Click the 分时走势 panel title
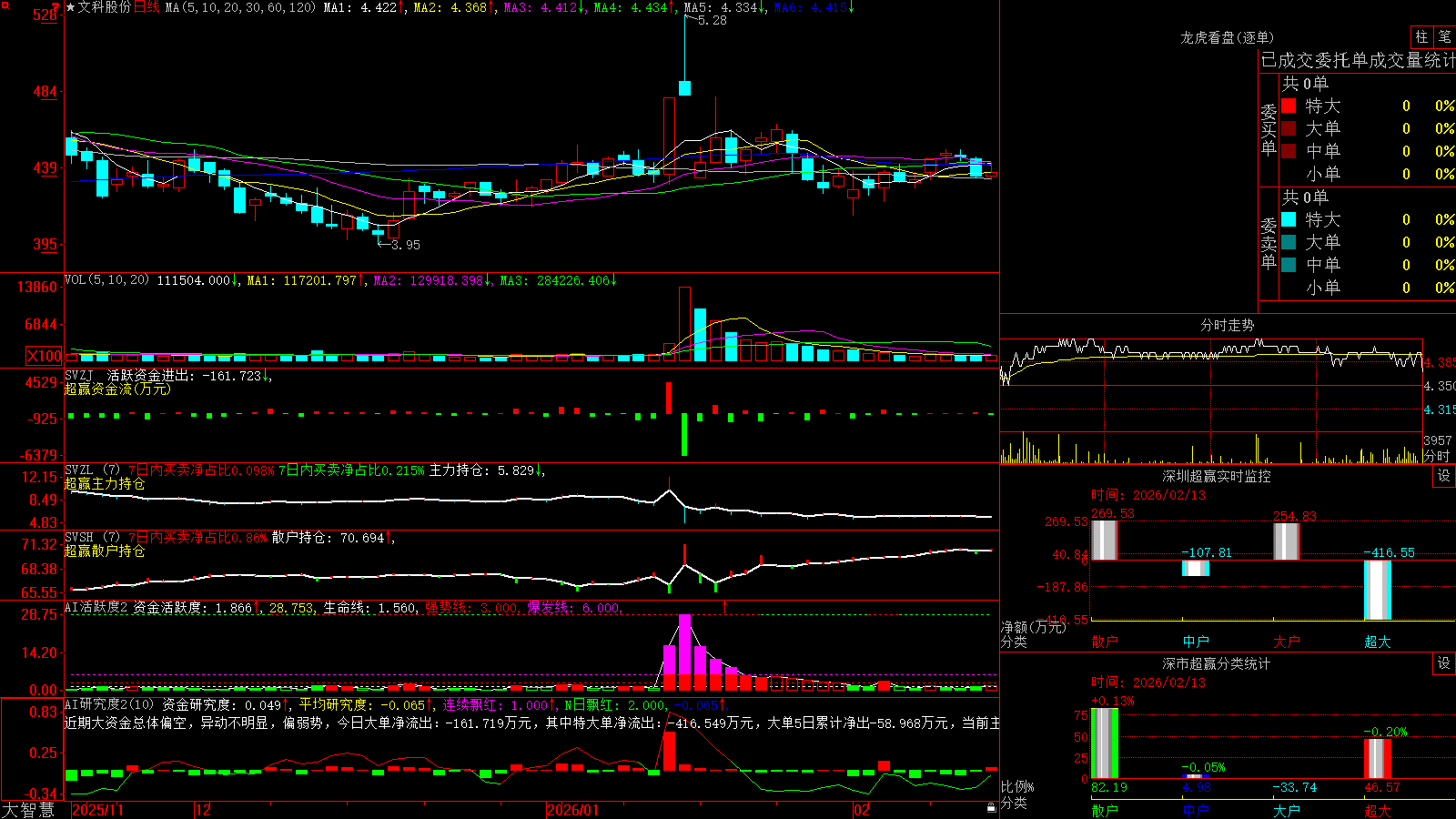 pyautogui.click(x=1227, y=325)
